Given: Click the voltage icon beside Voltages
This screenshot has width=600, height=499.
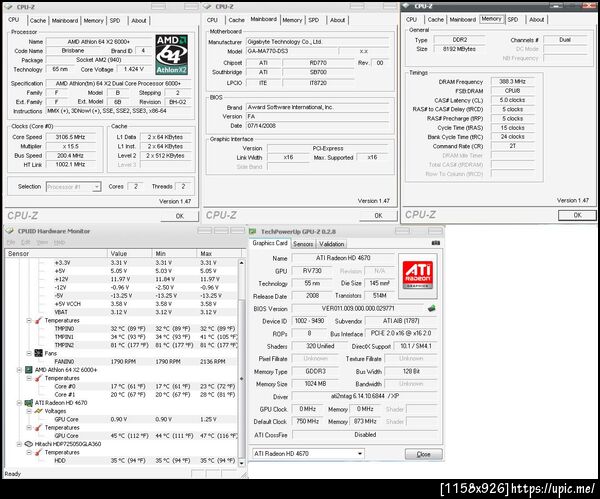Looking at the screenshot, I should tap(38, 411).
